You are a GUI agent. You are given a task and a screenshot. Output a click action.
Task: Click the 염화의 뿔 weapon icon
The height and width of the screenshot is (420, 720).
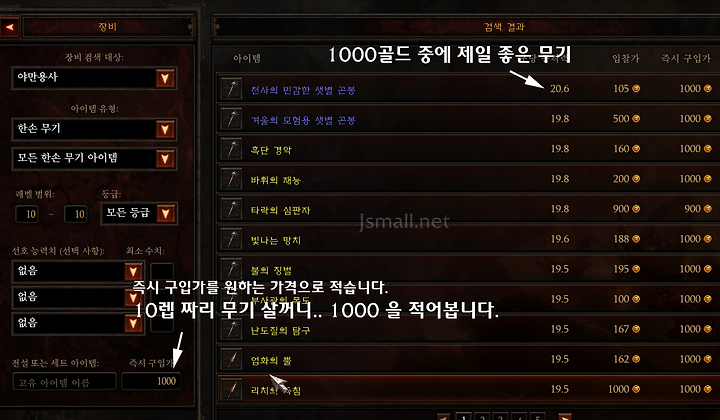click(231, 359)
